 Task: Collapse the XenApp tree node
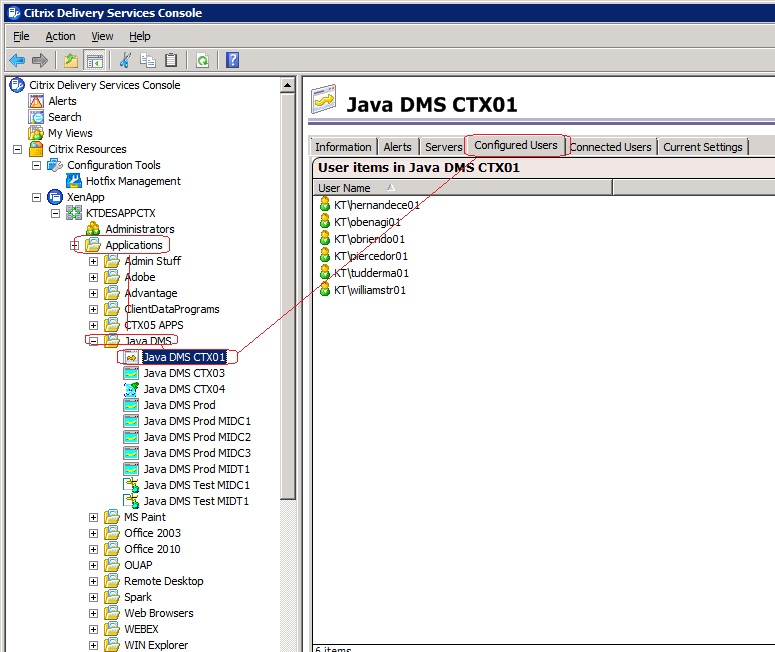click(37, 197)
